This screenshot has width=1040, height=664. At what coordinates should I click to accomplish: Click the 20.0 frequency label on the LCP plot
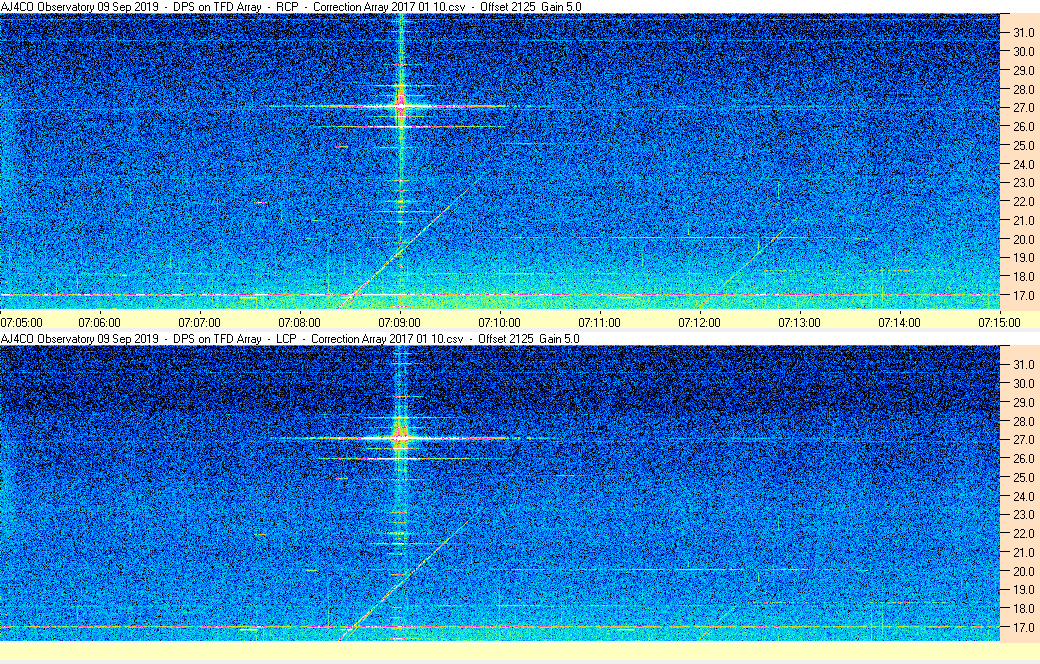(x=1023, y=571)
